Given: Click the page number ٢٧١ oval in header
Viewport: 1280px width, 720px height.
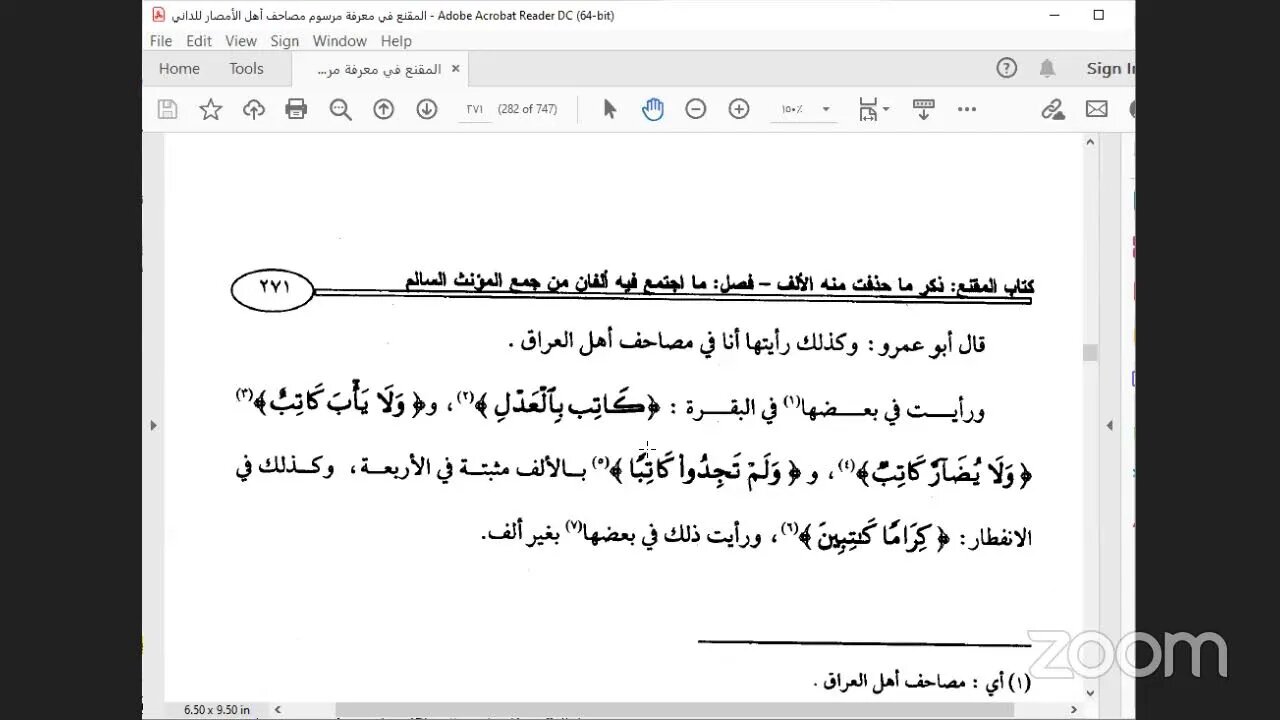Looking at the screenshot, I should point(273,290).
